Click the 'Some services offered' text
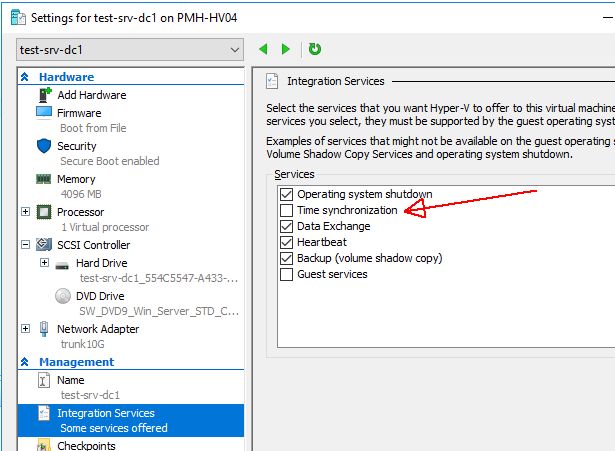This screenshot has width=615, height=451. [x=114, y=428]
